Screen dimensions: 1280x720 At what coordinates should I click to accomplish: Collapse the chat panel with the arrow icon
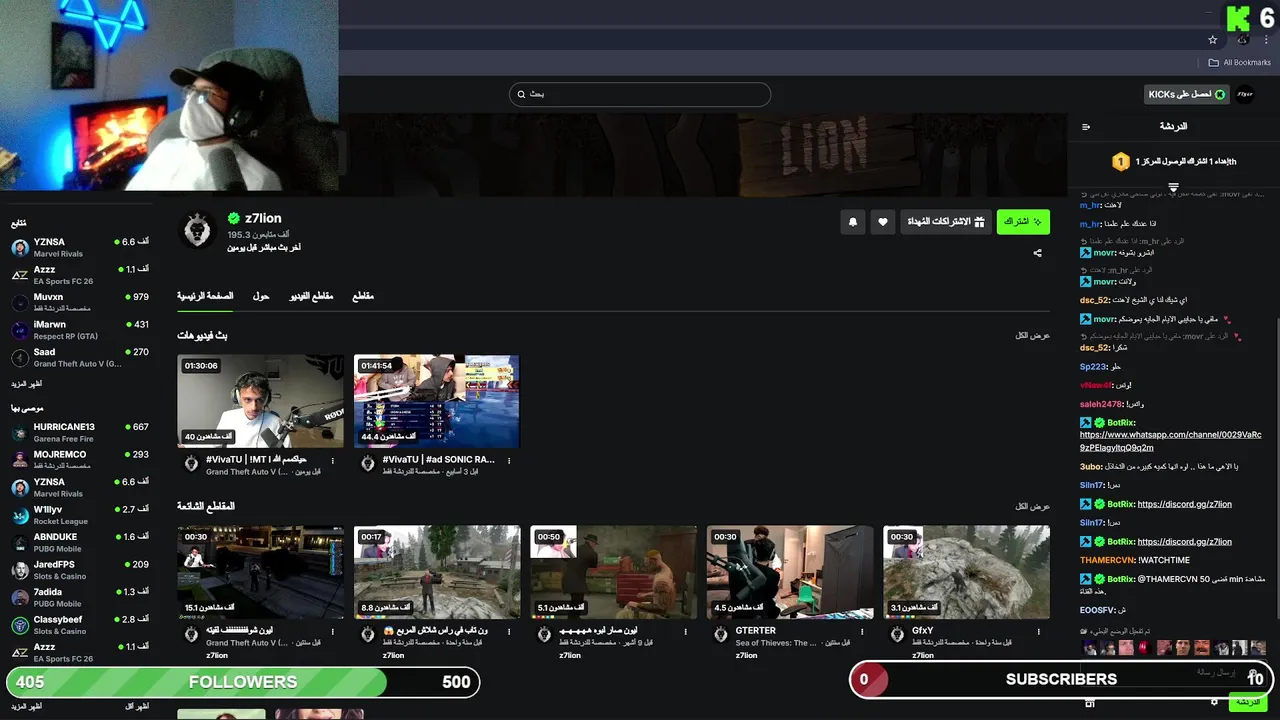(1086, 127)
